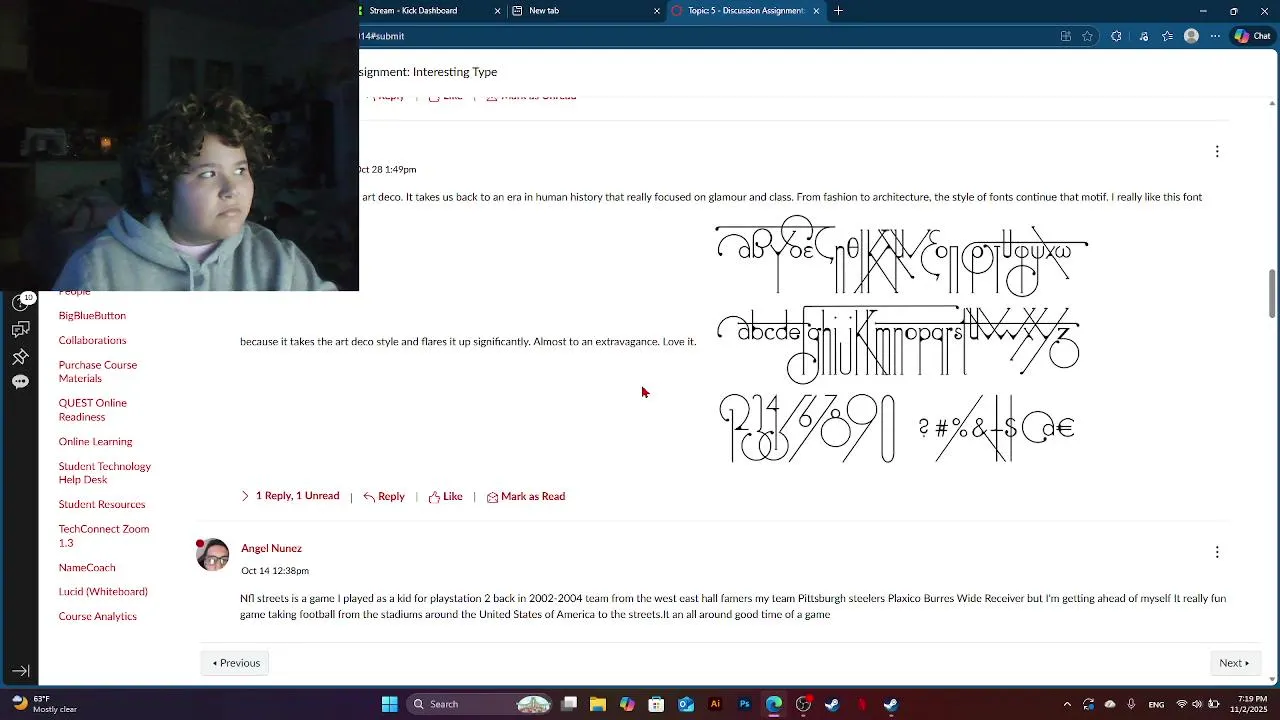Click the Mark as Read envelope icon
The width and height of the screenshot is (1280, 720).
(x=492, y=497)
